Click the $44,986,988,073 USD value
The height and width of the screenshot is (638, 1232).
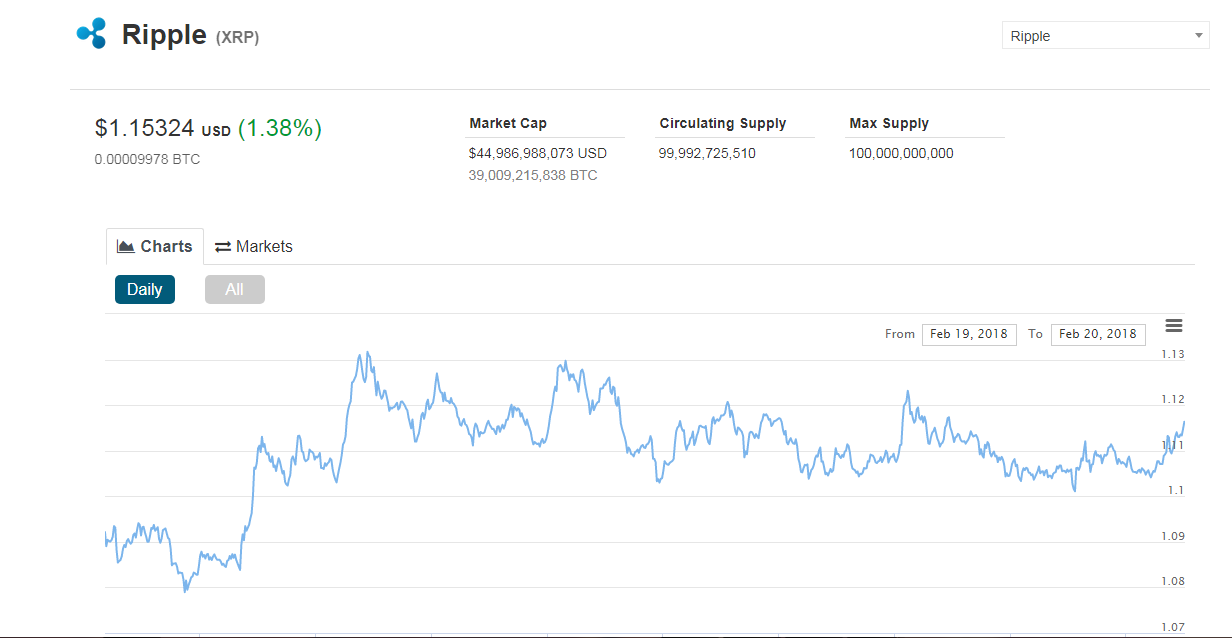[x=538, y=153]
